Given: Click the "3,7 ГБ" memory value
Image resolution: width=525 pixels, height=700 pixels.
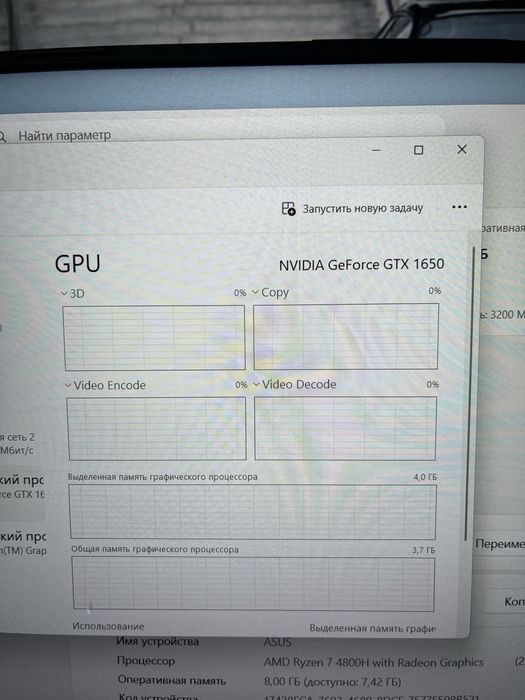Looking at the screenshot, I should 424,550.
